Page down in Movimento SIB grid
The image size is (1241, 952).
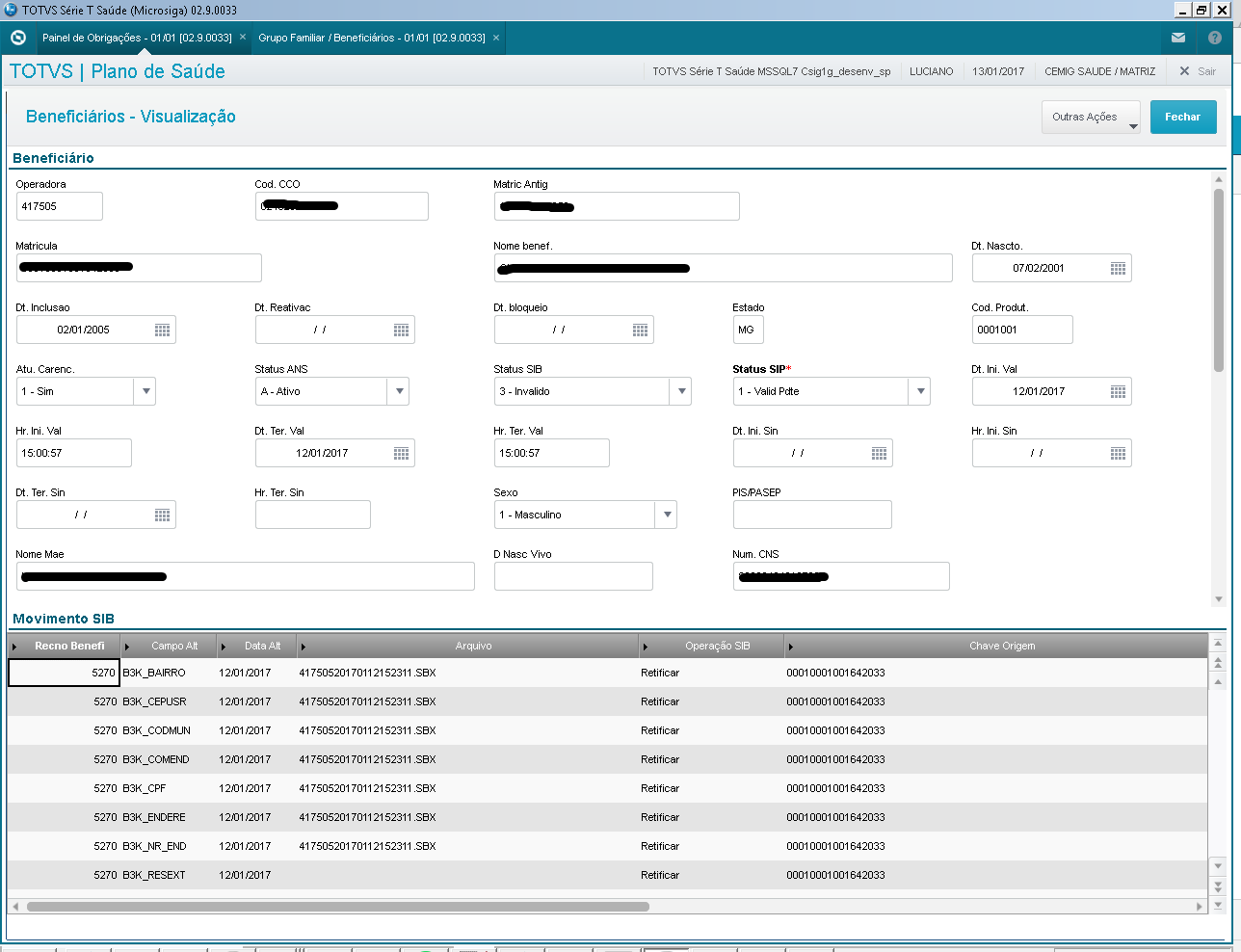1218,886
